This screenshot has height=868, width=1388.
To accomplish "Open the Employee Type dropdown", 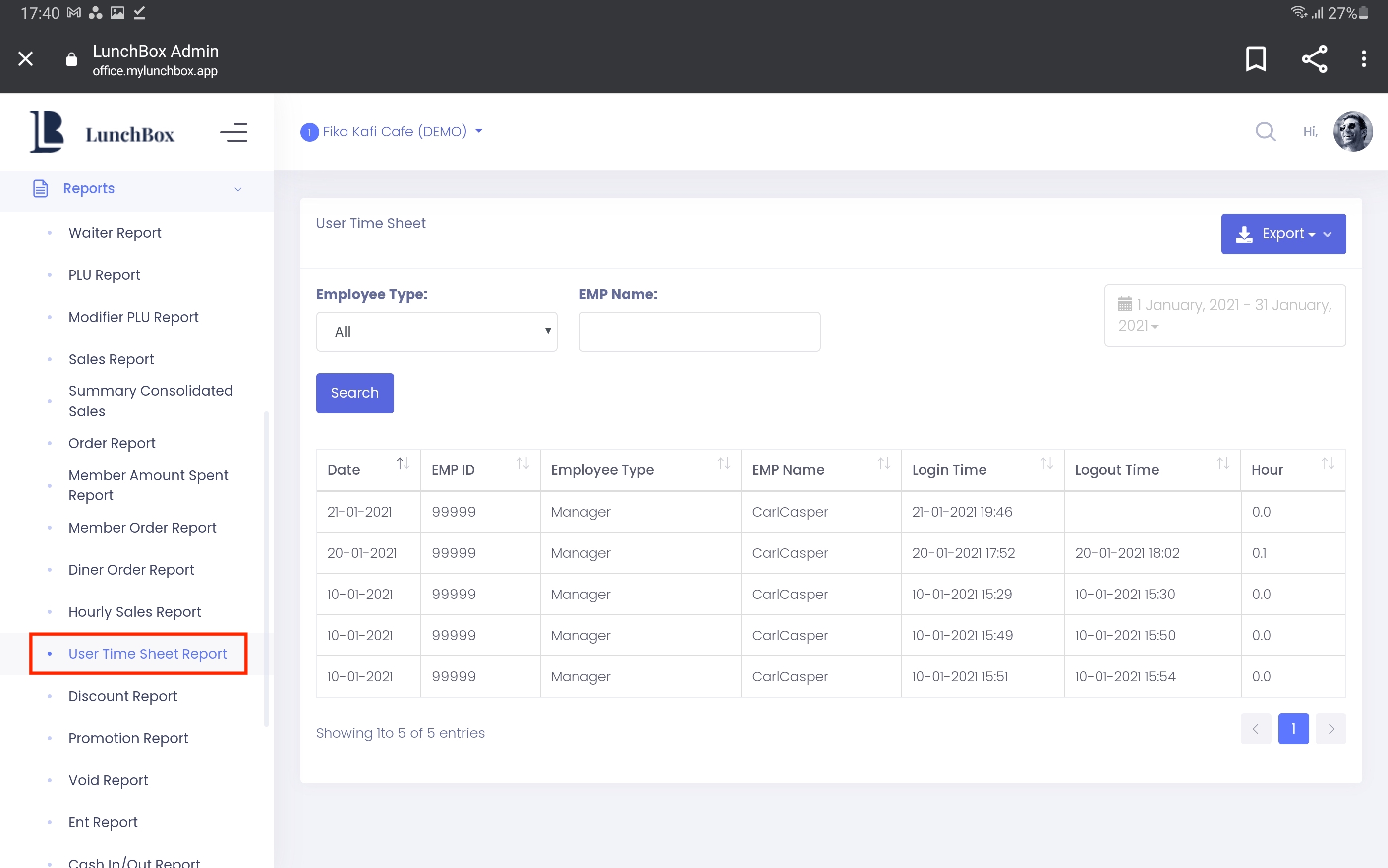I will [x=436, y=332].
